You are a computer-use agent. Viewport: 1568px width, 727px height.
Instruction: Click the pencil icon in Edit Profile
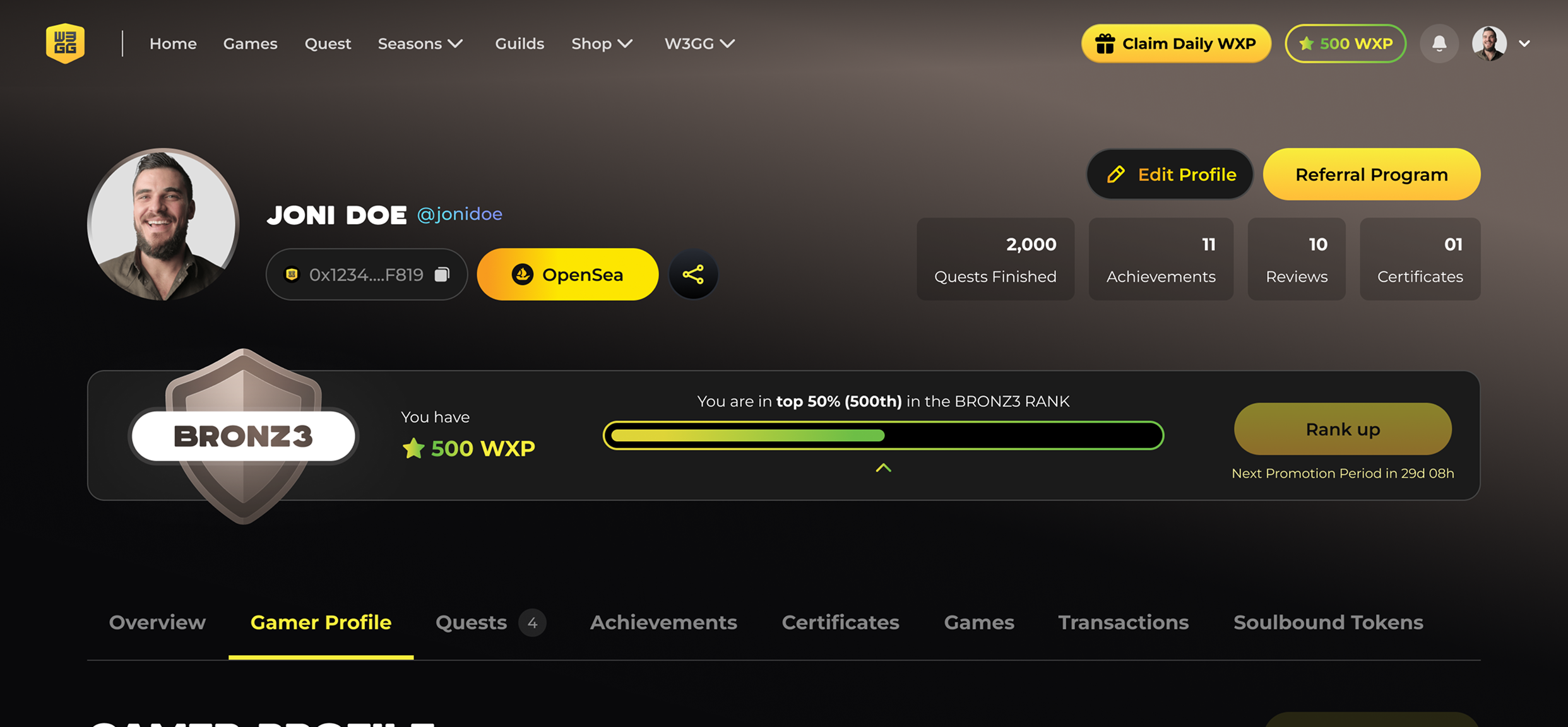1116,175
